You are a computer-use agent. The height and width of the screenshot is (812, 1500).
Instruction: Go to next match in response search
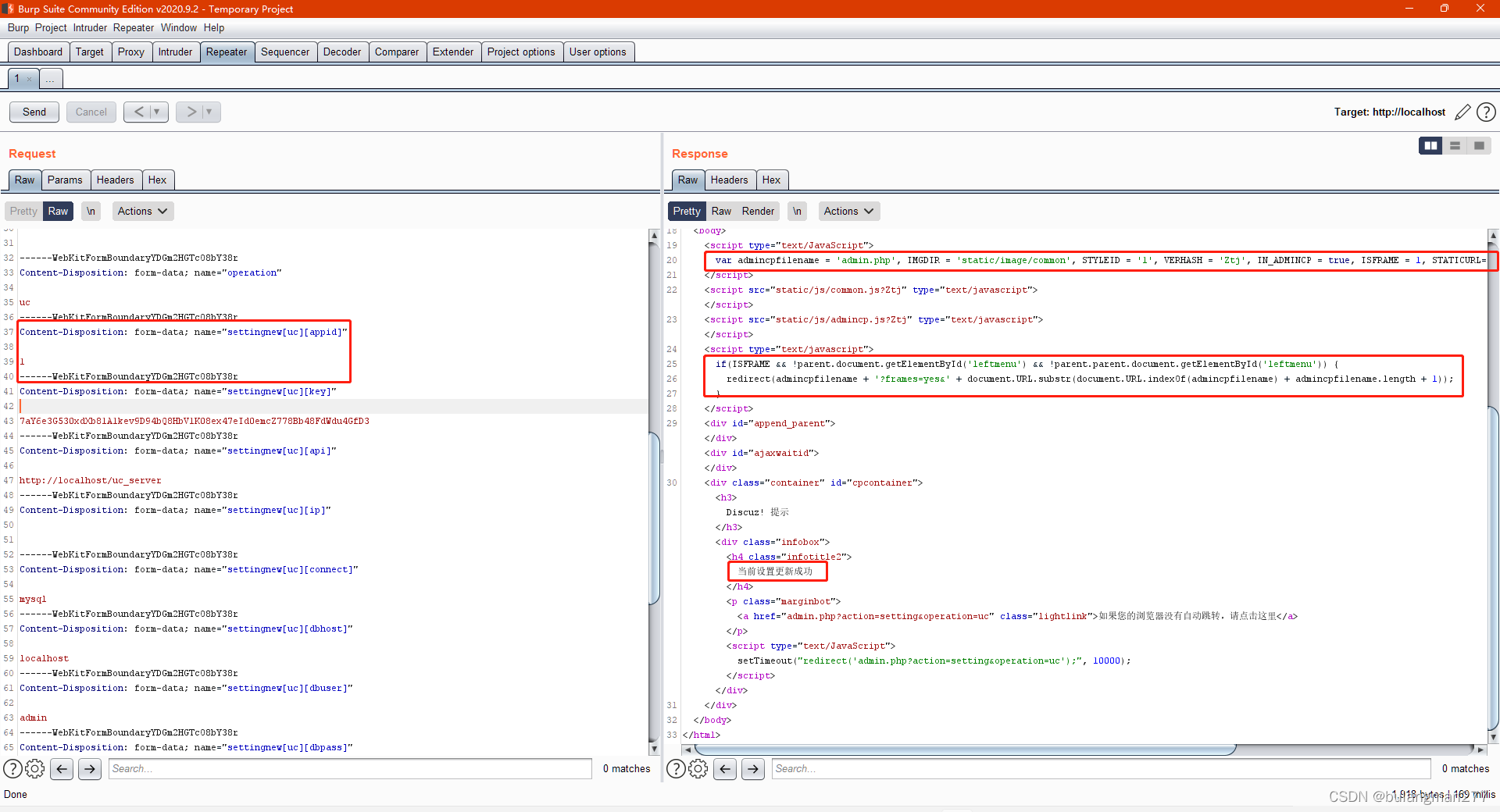click(x=753, y=769)
